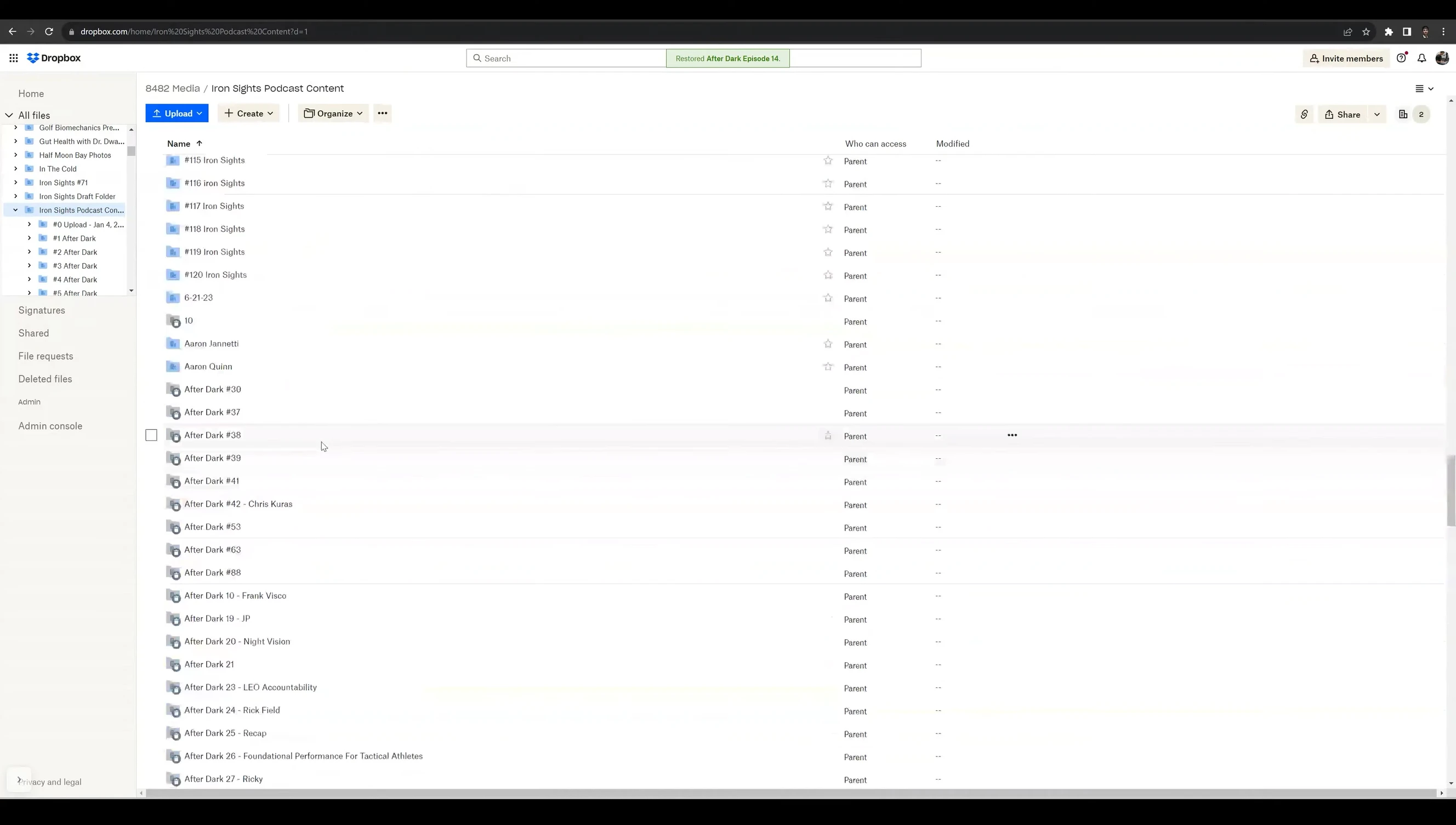Image resolution: width=1456 pixels, height=825 pixels.
Task: Collapse the All files tree section
Action: click(9, 116)
